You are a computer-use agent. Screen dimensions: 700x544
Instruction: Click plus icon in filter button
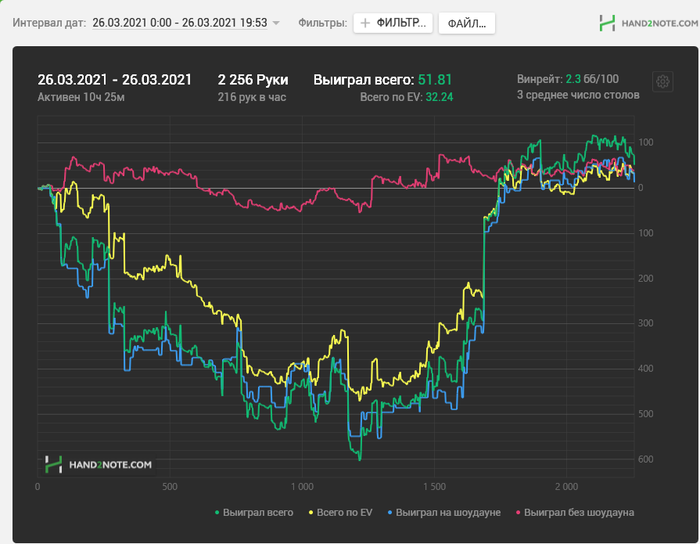[x=365, y=23]
